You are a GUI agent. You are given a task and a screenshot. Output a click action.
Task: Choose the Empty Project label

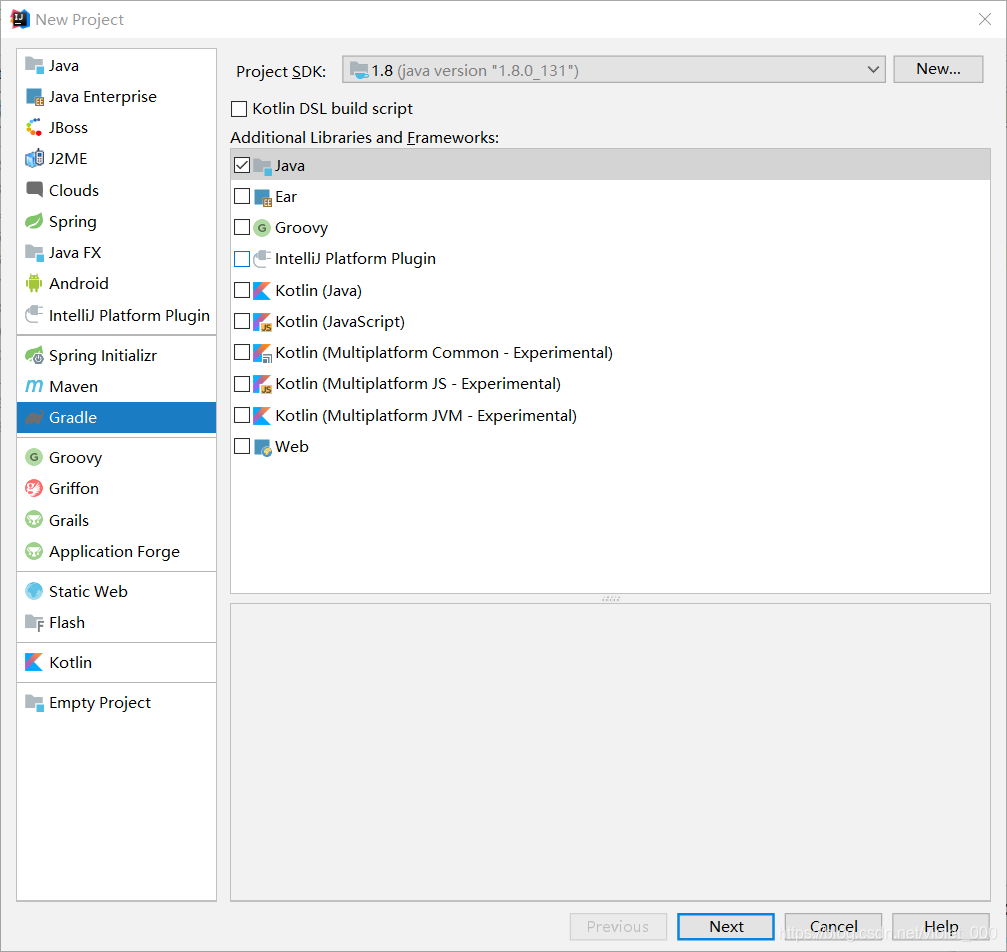click(100, 703)
